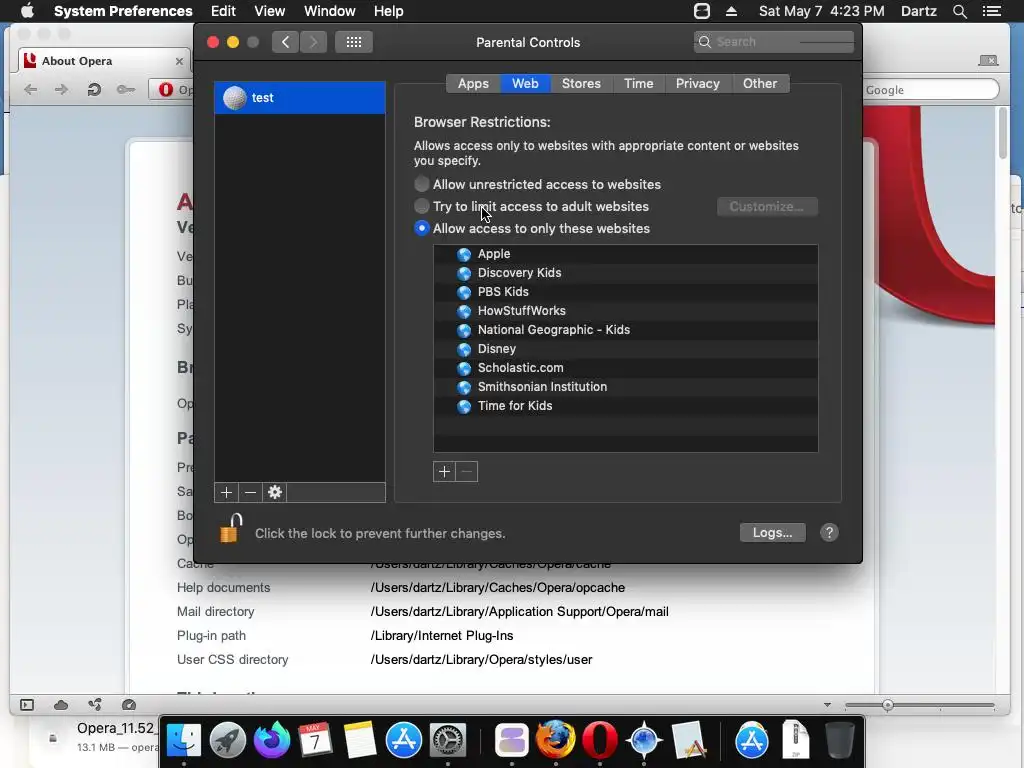Click the key wand icon in Opera
Screen dimensions: 1024x768
click(126, 90)
